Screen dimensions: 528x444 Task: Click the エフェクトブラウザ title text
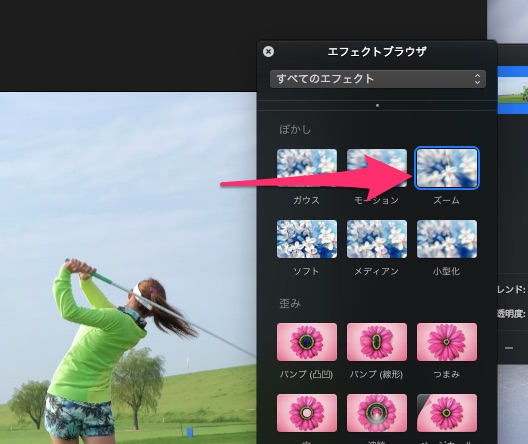point(377,52)
